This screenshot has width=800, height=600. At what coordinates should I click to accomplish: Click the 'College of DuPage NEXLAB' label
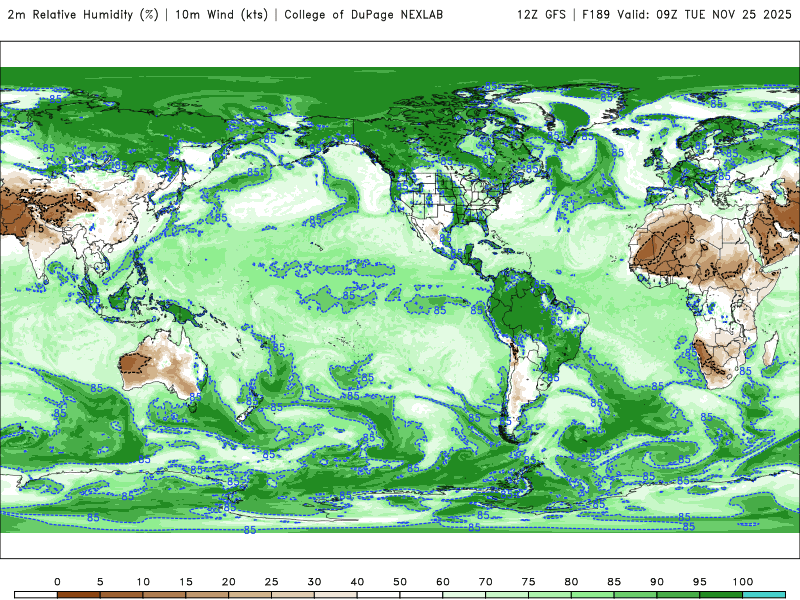pos(363,14)
